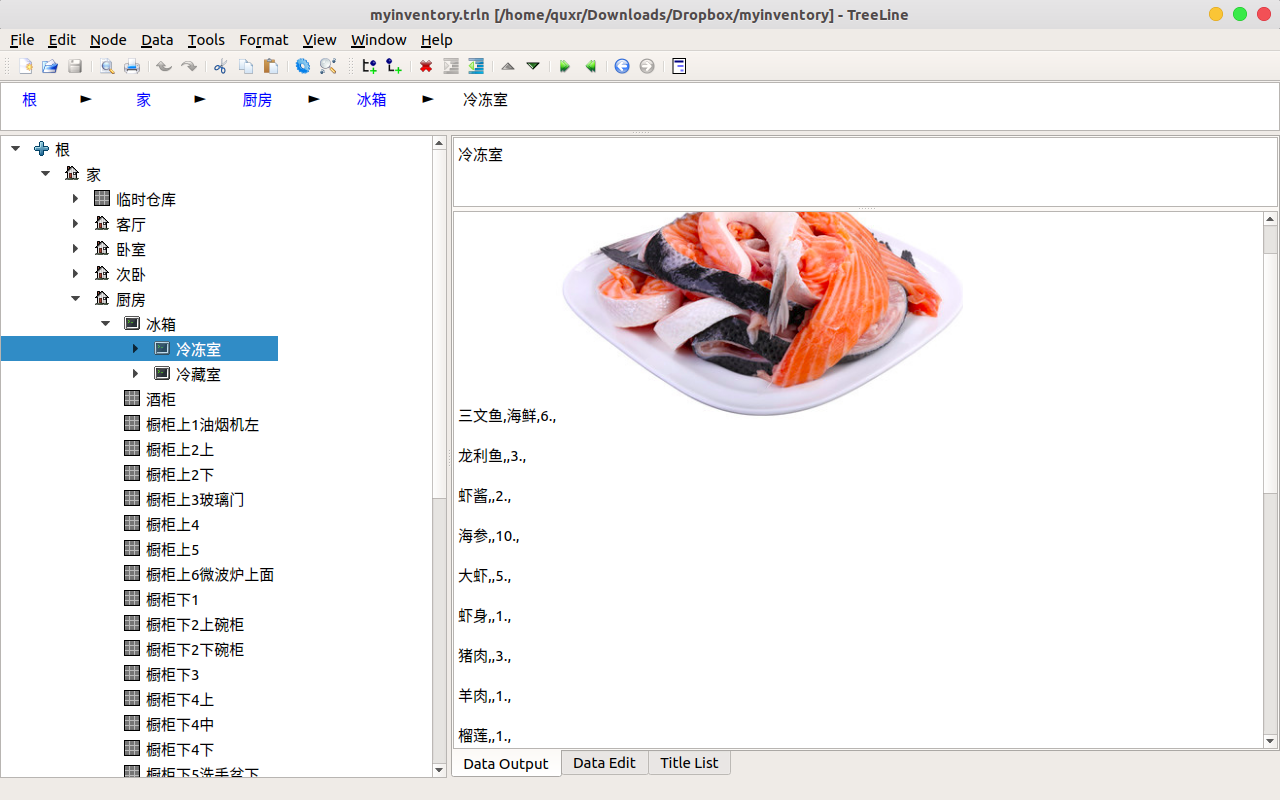Click the Print icon in the toolbar
This screenshot has width=1280, height=800.
point(132,66)
